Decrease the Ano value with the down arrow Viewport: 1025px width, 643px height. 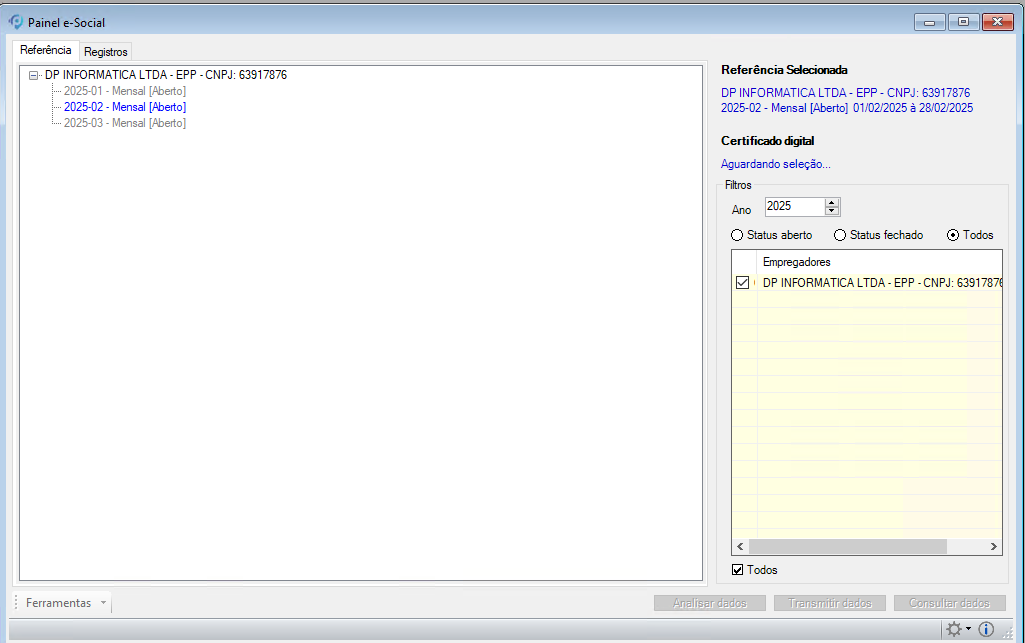832,211
